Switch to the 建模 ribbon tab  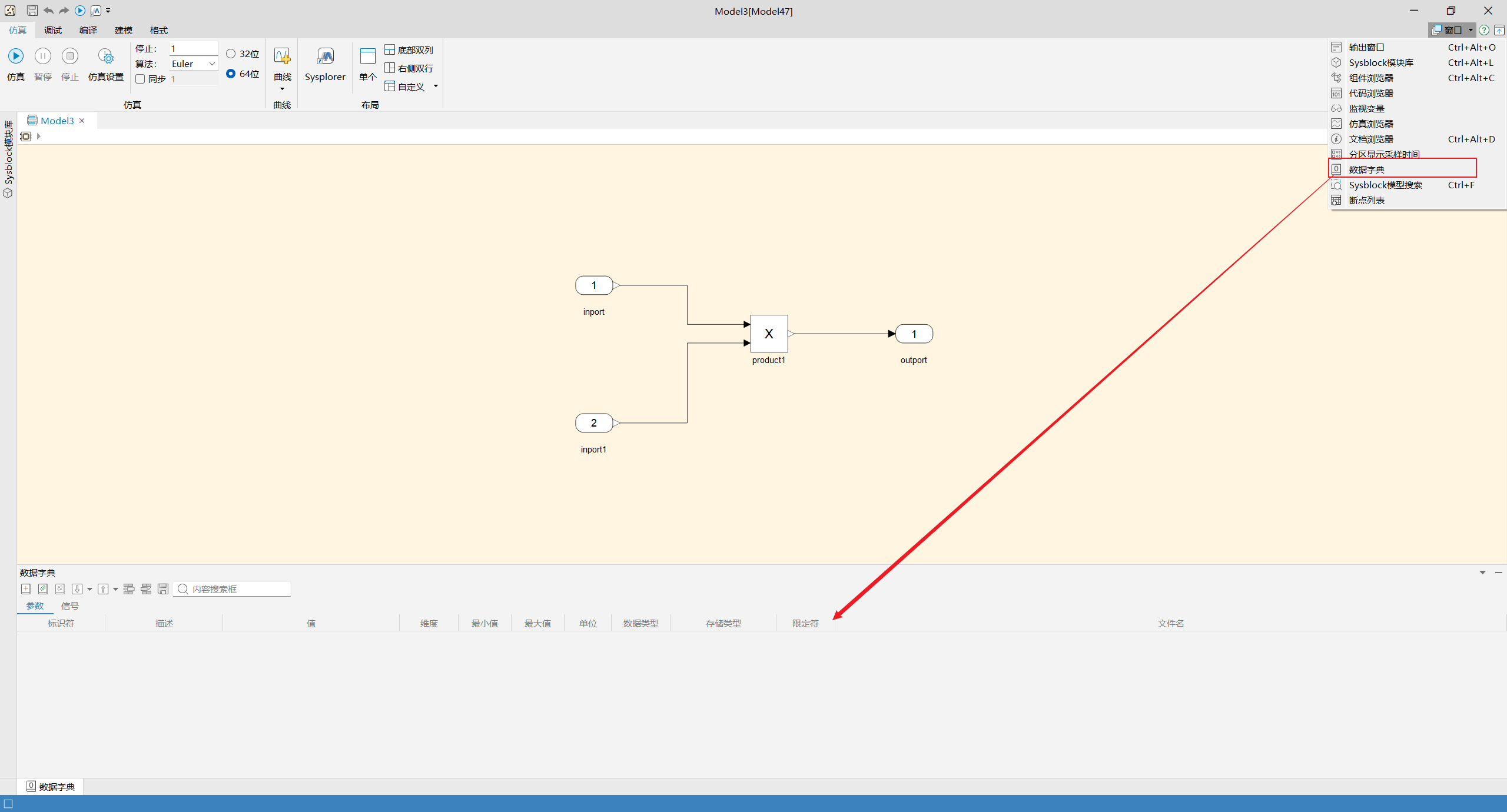tap(124, 30)
